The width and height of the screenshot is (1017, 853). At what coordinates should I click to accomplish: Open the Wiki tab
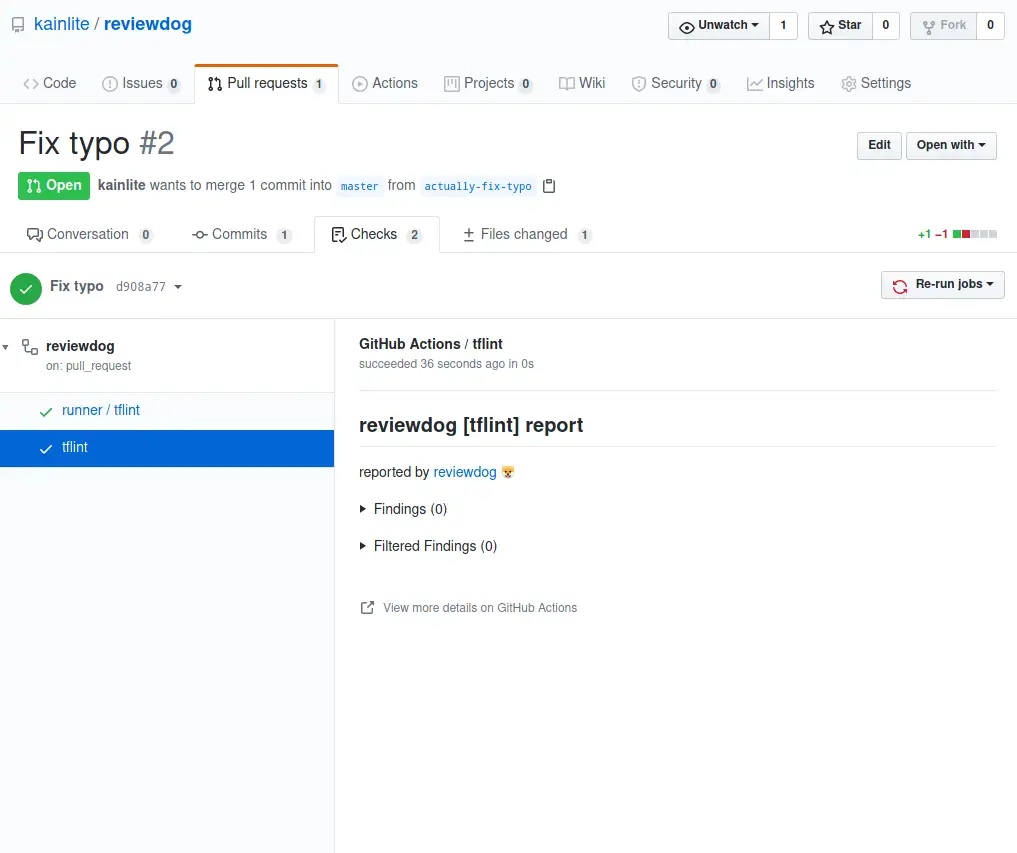click(582, 84)
